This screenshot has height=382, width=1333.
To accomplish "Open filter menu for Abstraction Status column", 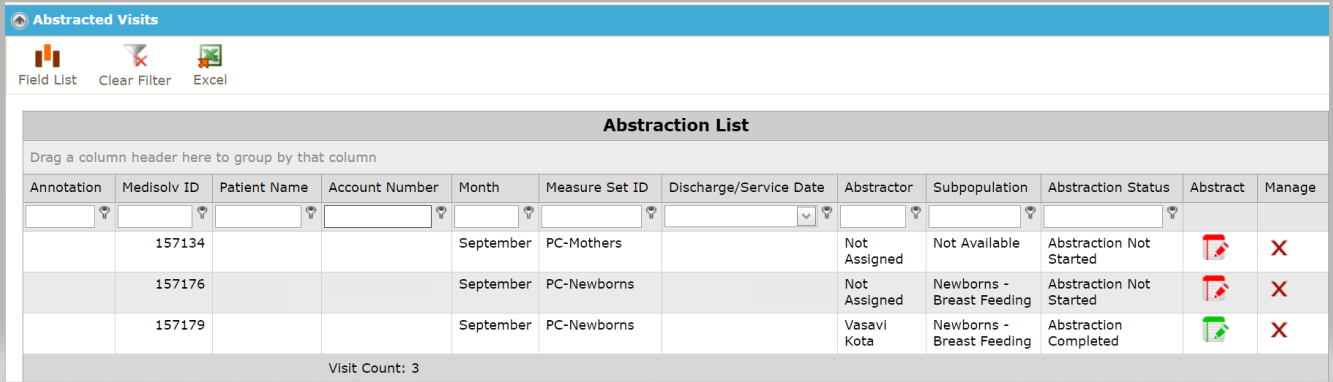I will coord(1174,213).
